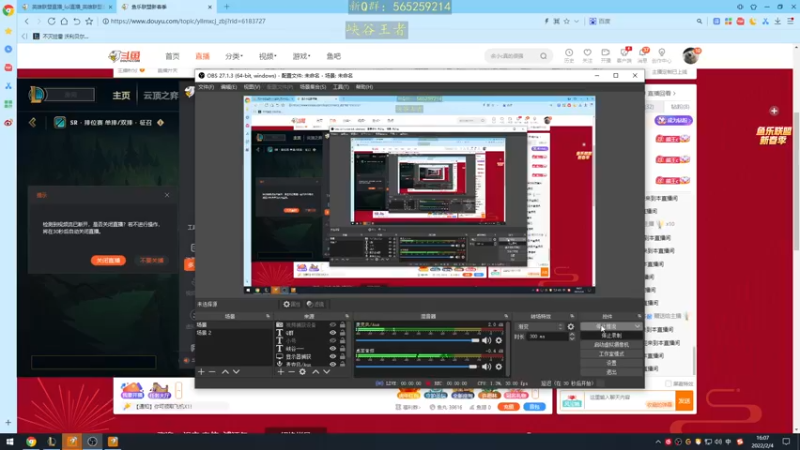Add a new source in OBS sources panel
800x450 pixels.
click(280, 372)
